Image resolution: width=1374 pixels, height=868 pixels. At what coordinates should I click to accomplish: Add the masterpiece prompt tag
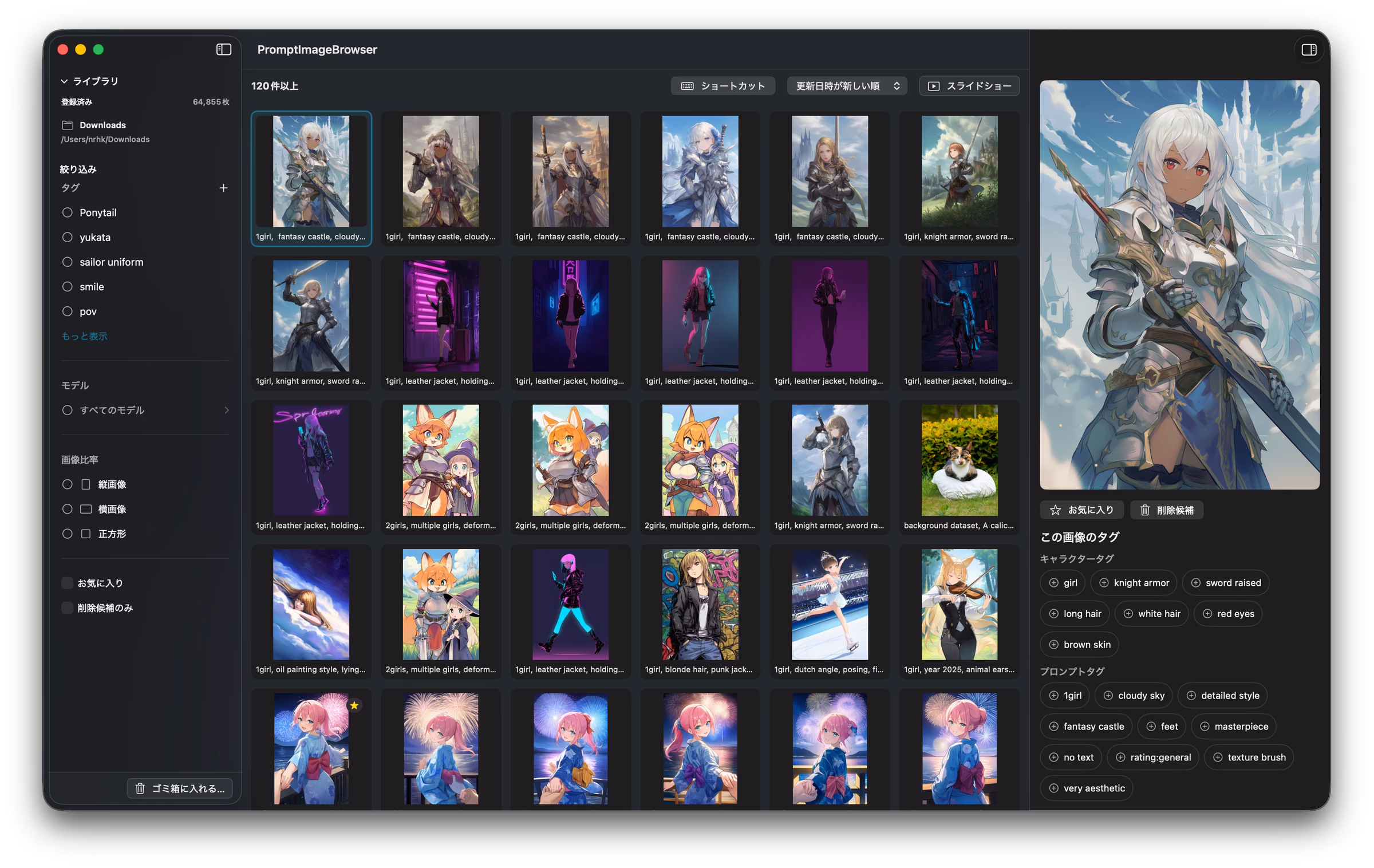click(1234, 727)
